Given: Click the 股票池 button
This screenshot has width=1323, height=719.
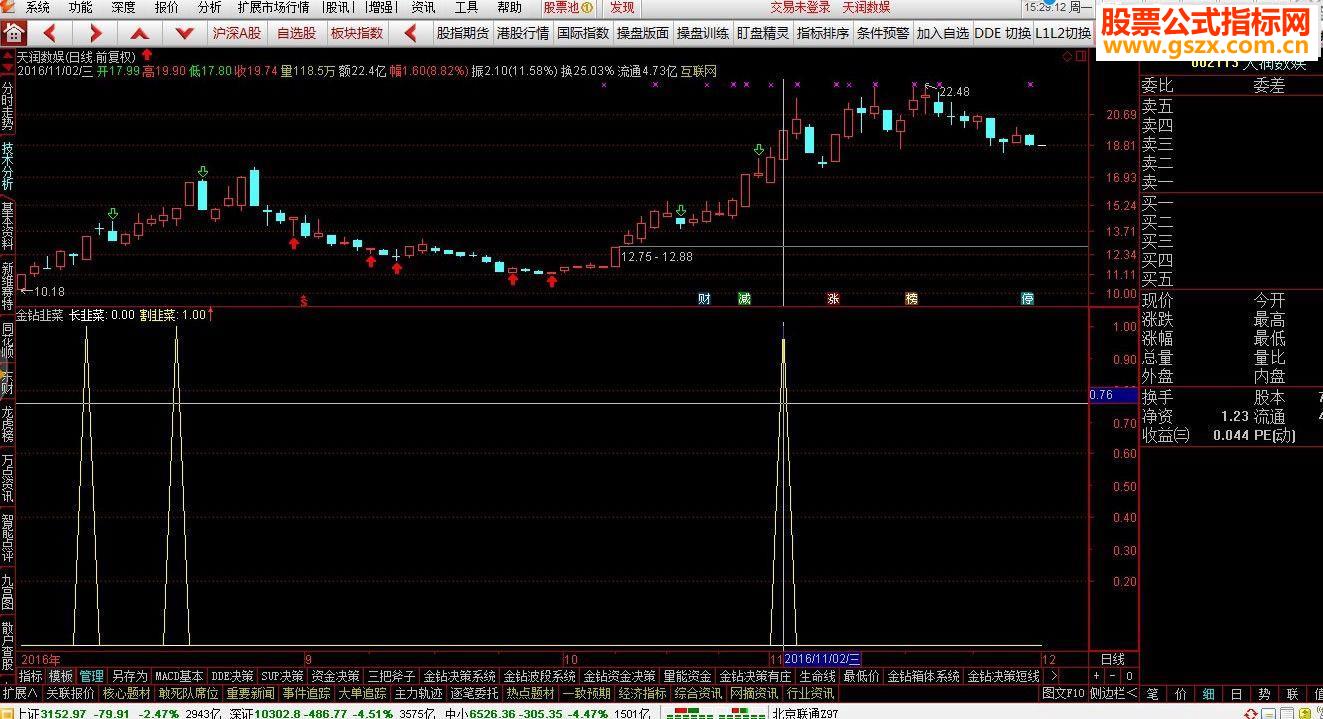Looking at the screenshot, I should [x=567, y=7].
